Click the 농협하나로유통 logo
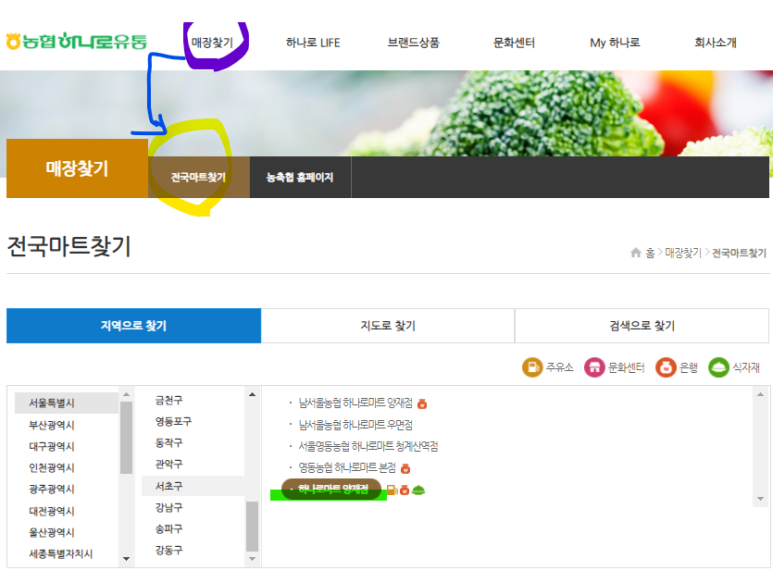The width and height of the screenshot is (773, 571). (76, 41)
